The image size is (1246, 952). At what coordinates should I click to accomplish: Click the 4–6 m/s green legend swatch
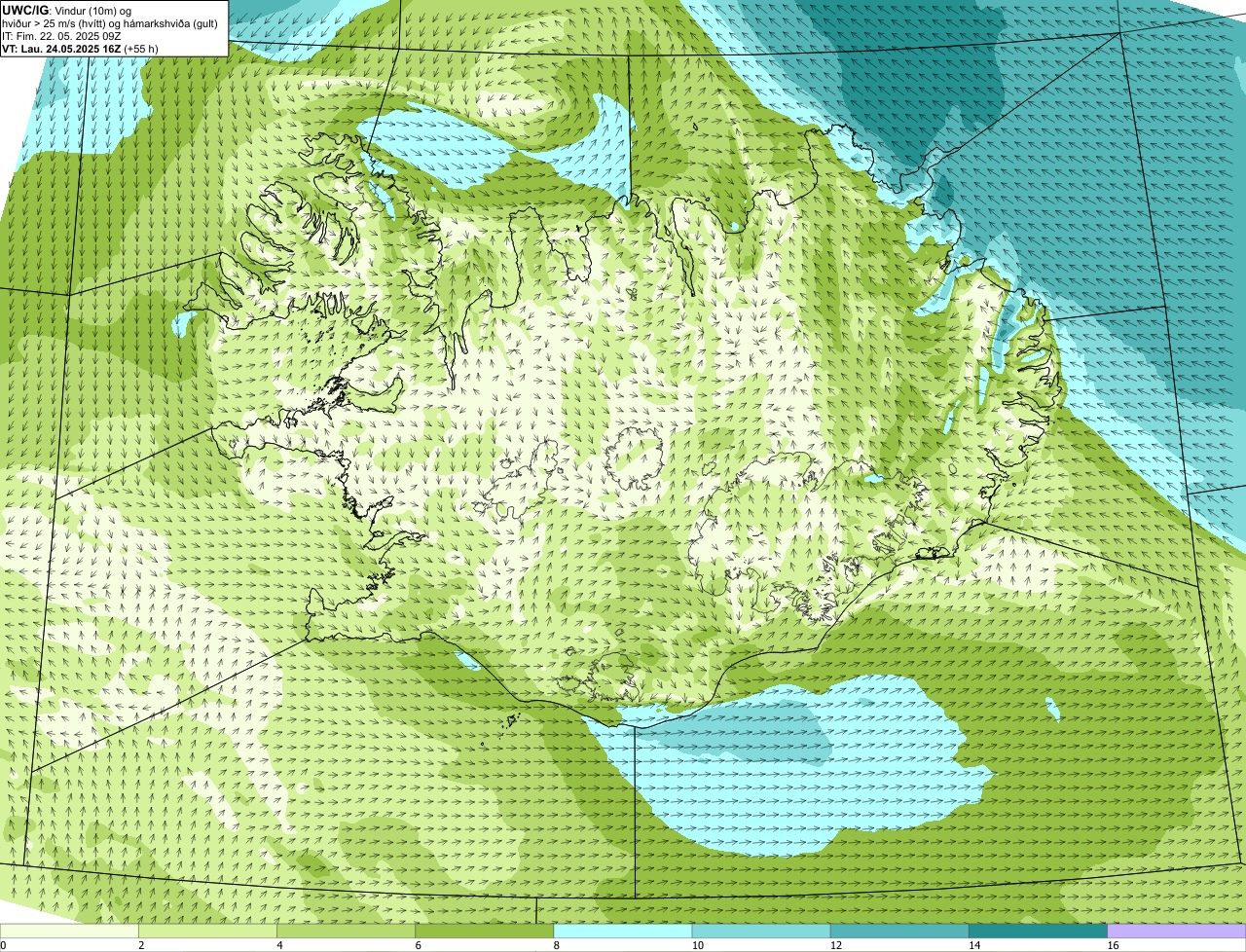(346, 932)
